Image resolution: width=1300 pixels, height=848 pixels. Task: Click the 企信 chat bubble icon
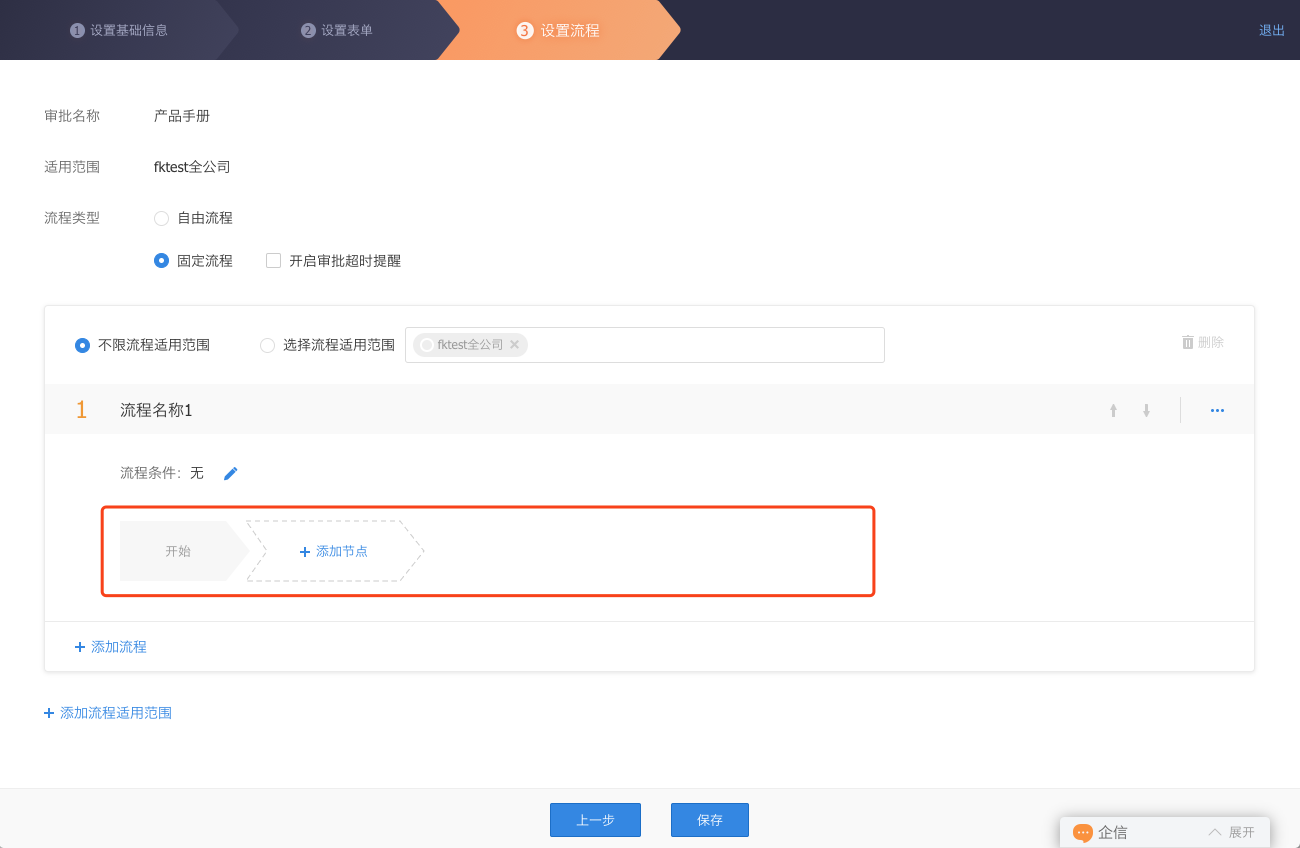tap(1083, 833)
